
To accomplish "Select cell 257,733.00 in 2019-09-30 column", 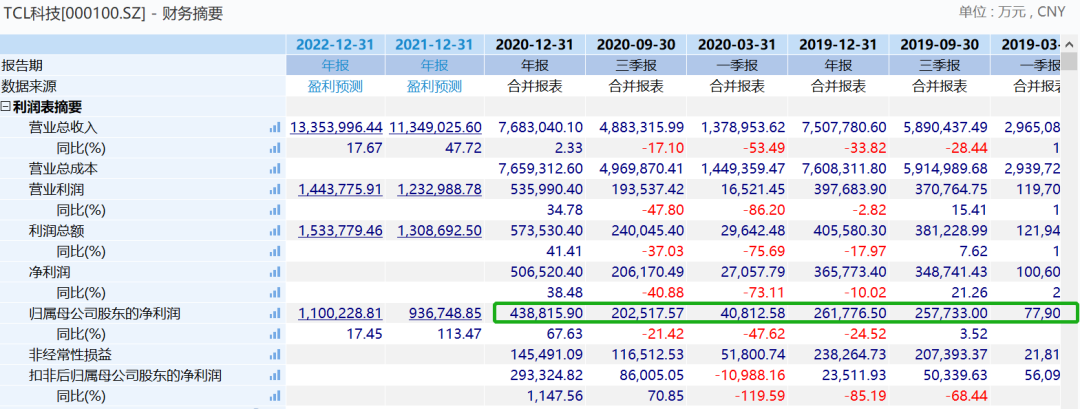I will tap(951, 313).
